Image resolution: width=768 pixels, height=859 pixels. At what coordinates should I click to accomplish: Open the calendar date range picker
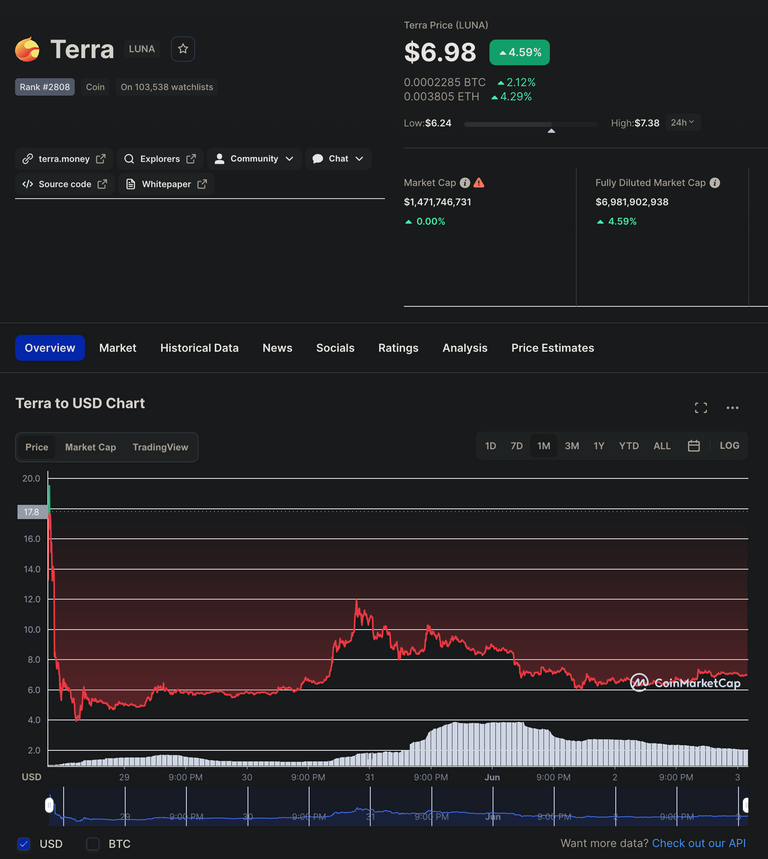click(x=694, y=446)
